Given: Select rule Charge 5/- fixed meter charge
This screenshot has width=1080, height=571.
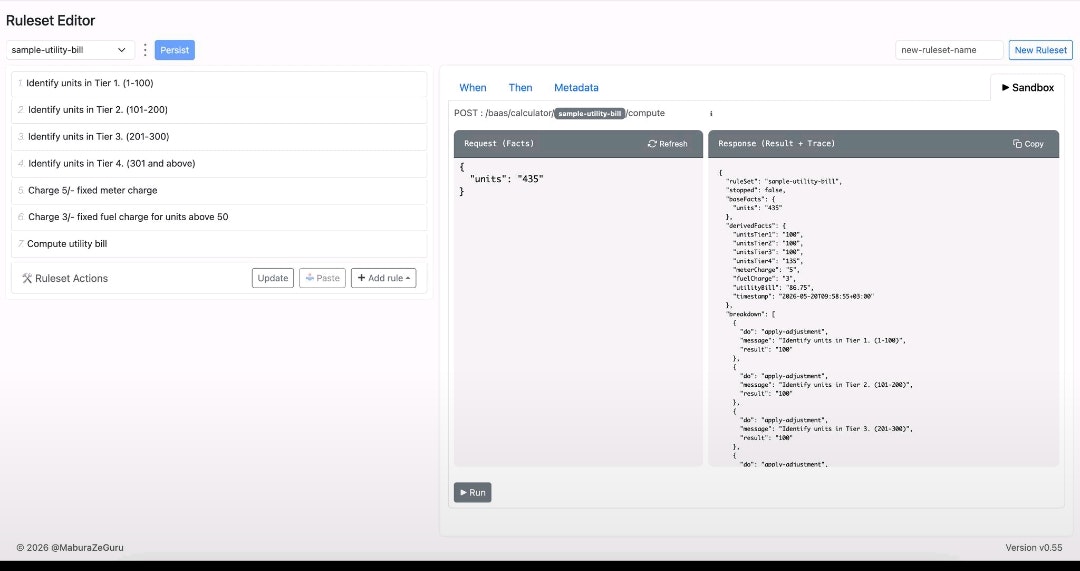Looking at the screenshot, I should pyautogui.click(x=219, y=190).
